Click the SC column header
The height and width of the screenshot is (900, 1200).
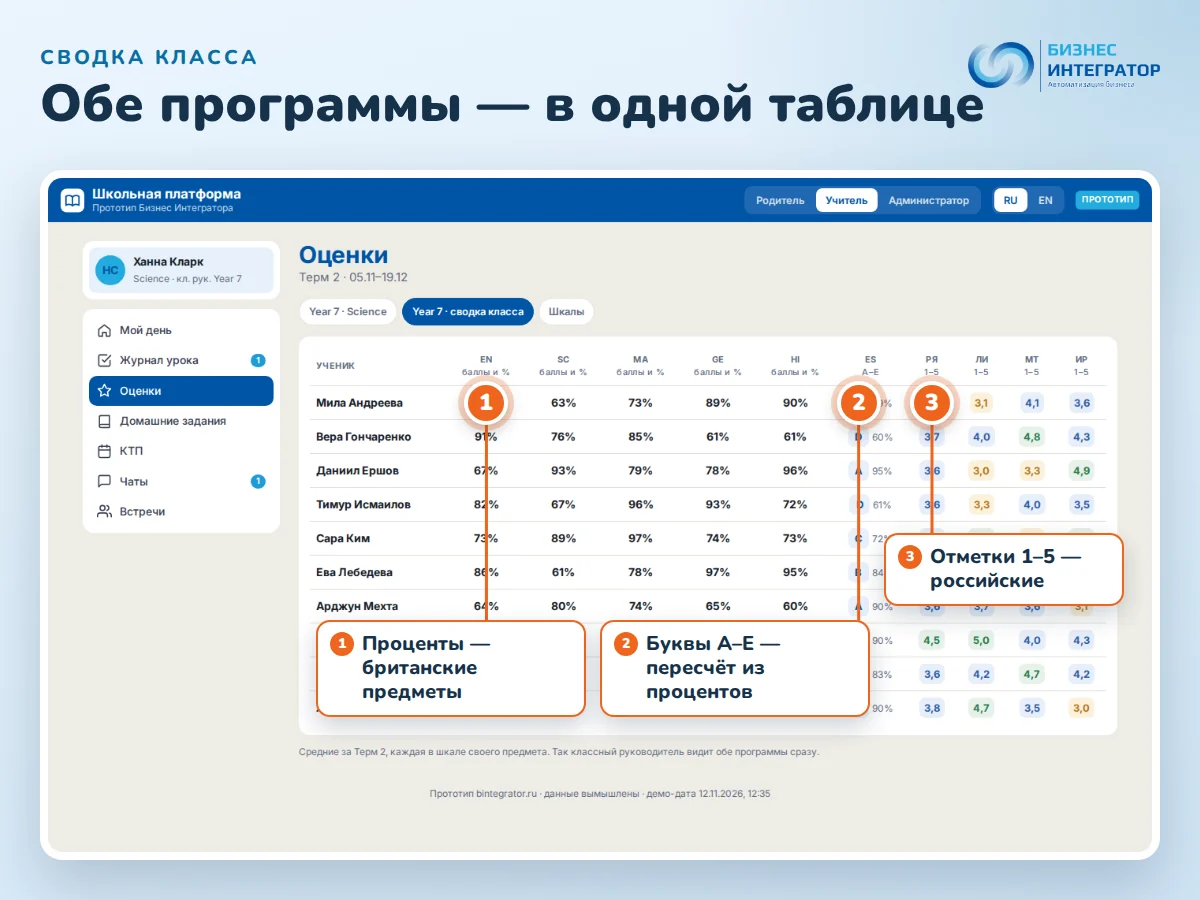click(563, 365)
